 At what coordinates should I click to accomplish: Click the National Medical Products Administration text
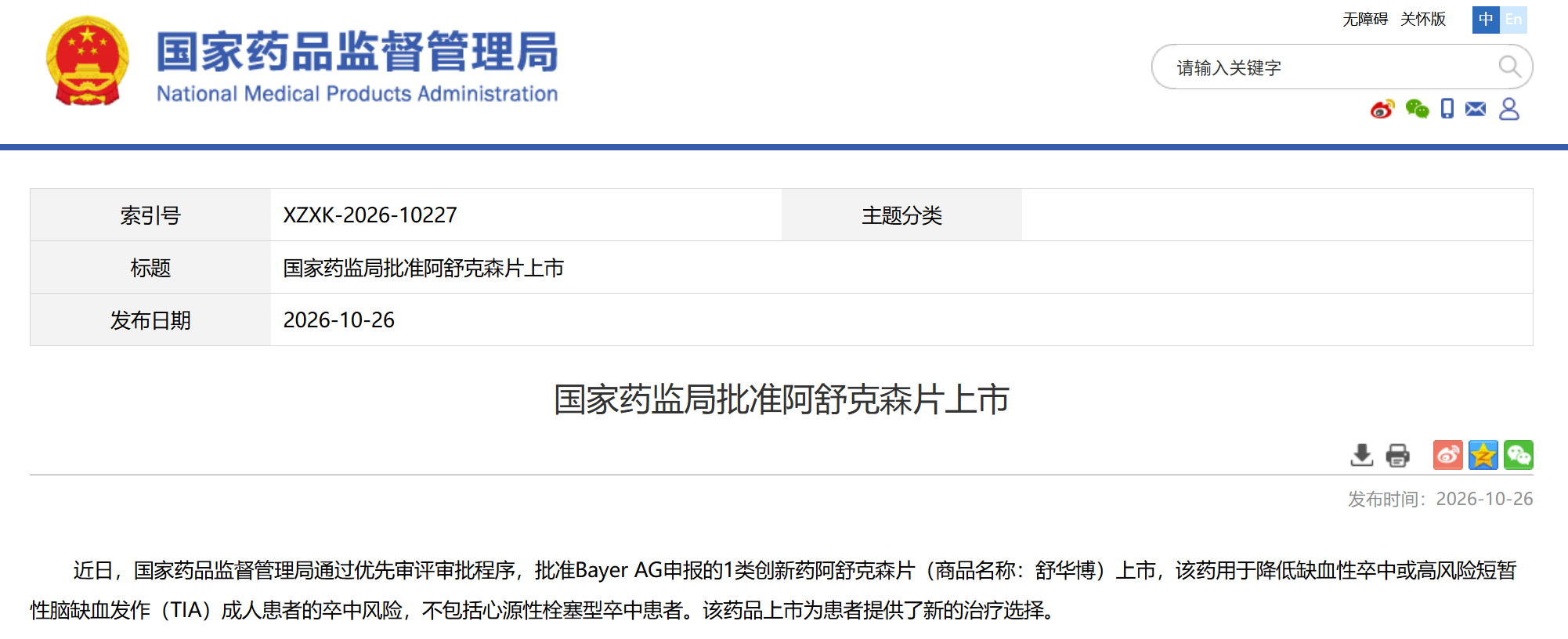click(x=357, y=93)
